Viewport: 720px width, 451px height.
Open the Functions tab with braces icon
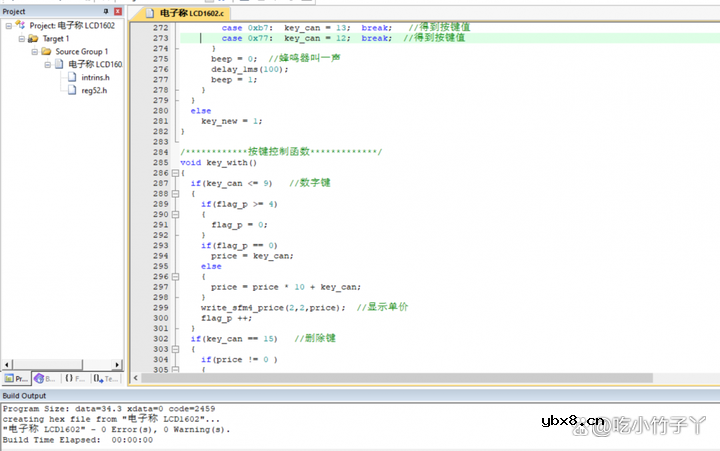[x=75, y=379]
